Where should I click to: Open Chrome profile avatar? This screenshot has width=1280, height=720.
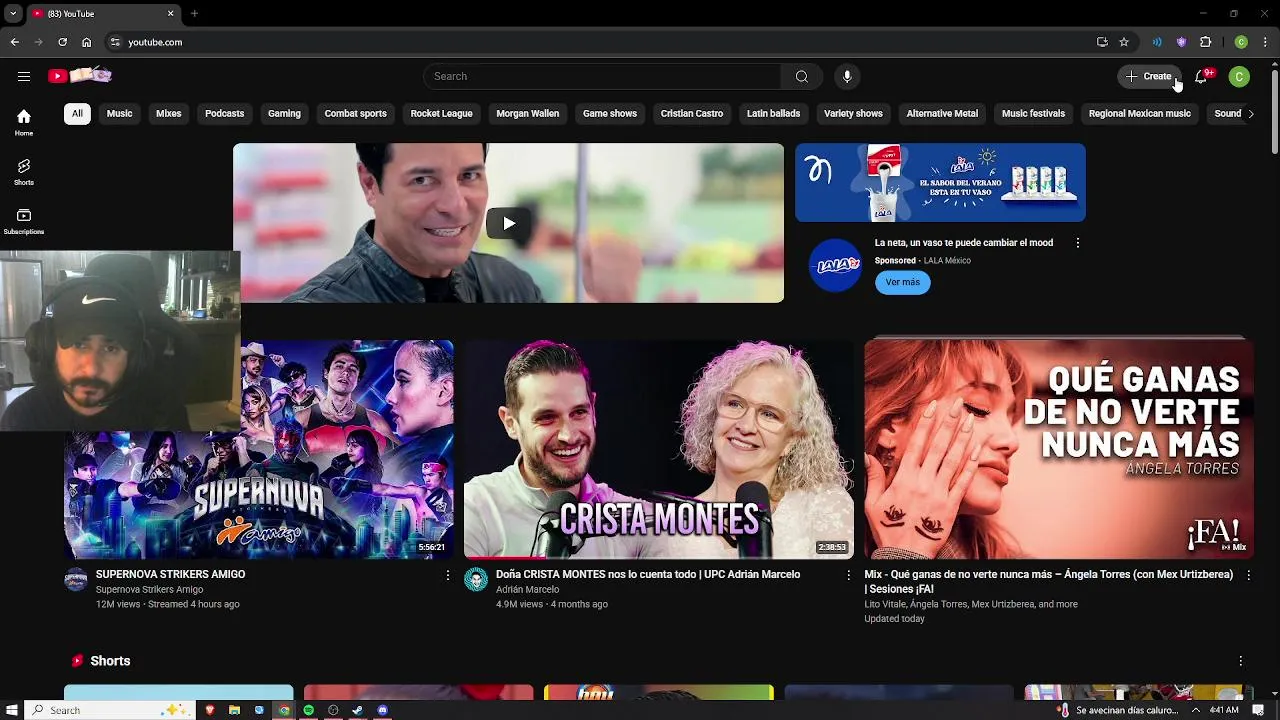coord(1241,42)
